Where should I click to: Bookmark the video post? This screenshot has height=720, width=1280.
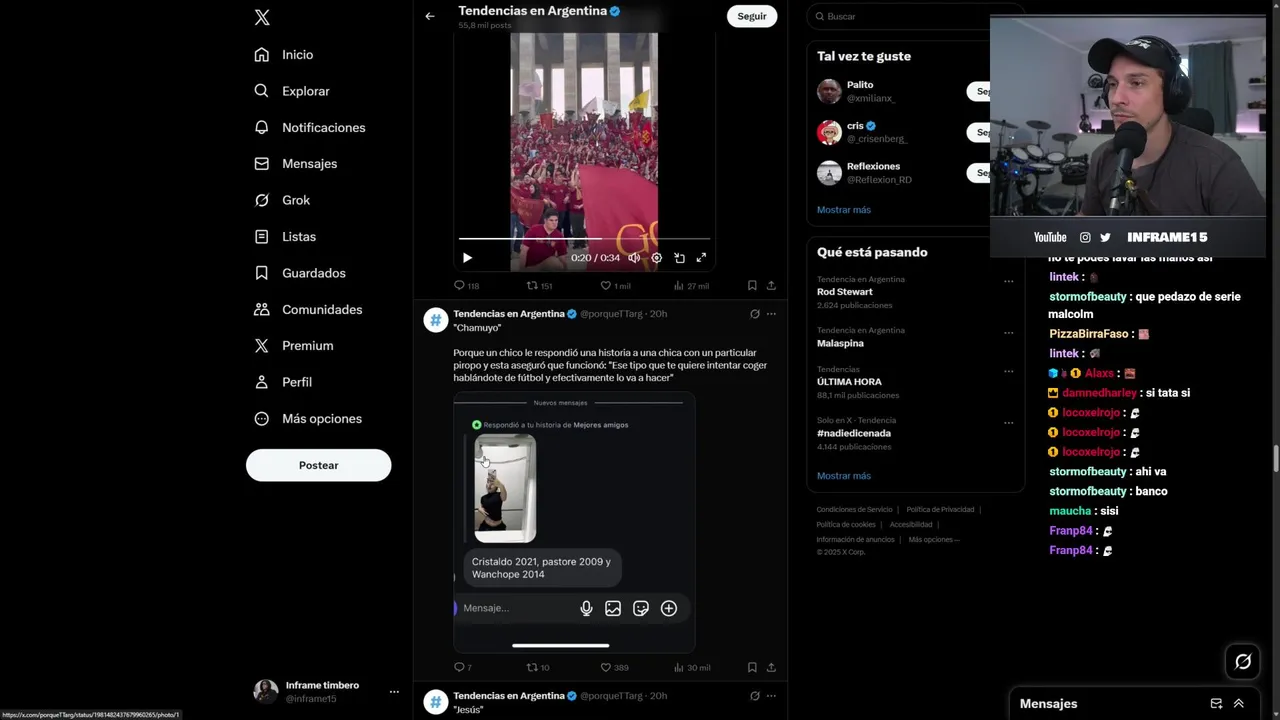752,286
